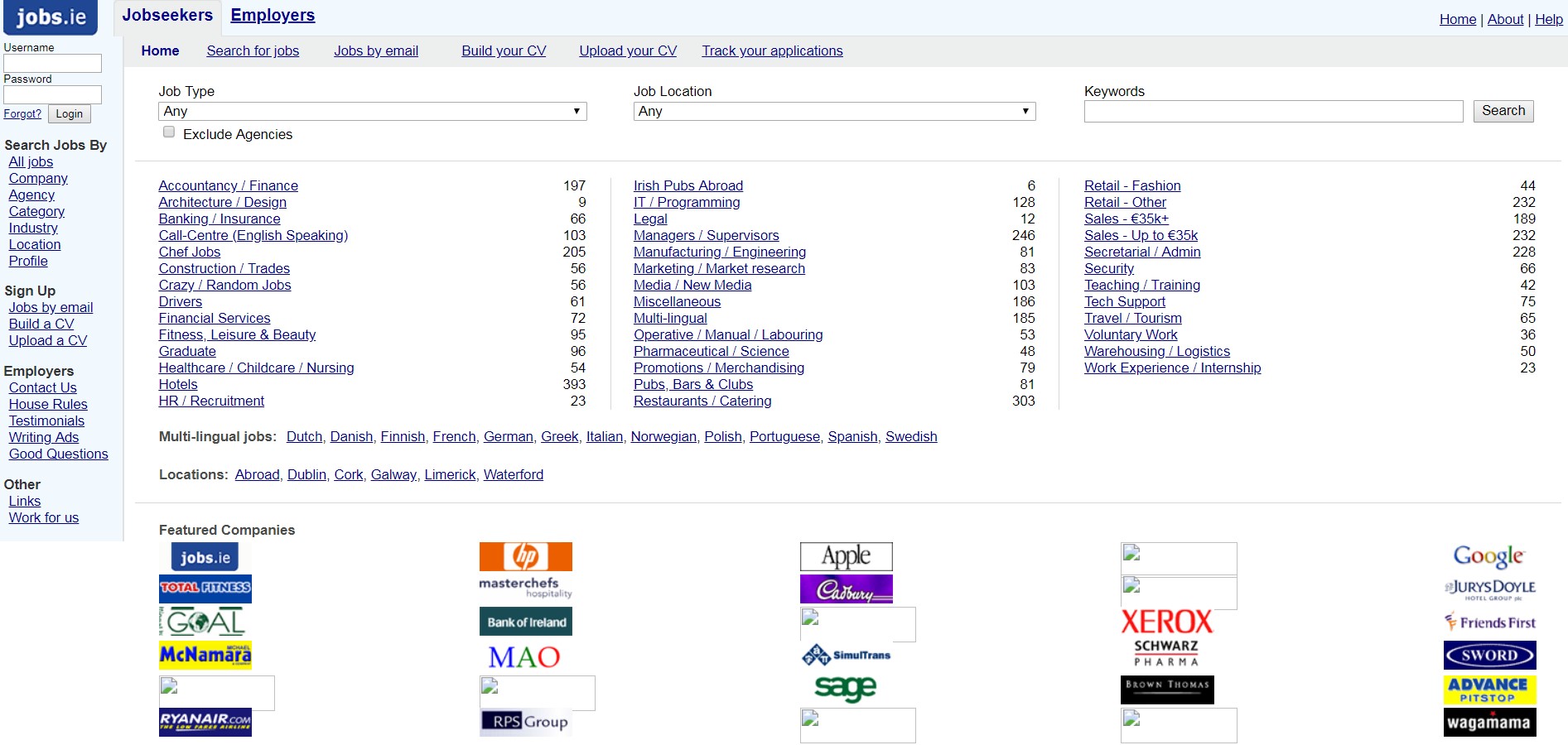Open the HP company logo

[x=526, y=556]
